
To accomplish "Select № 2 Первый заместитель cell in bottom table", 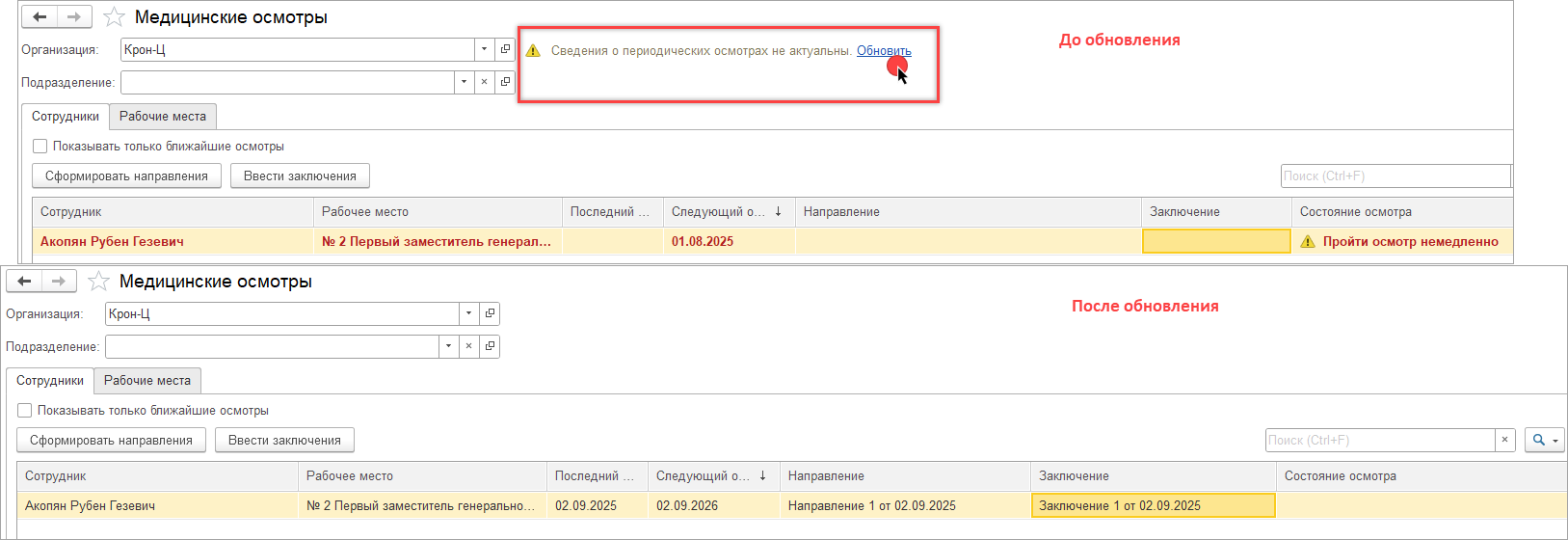I will click(x=422, y=505).
